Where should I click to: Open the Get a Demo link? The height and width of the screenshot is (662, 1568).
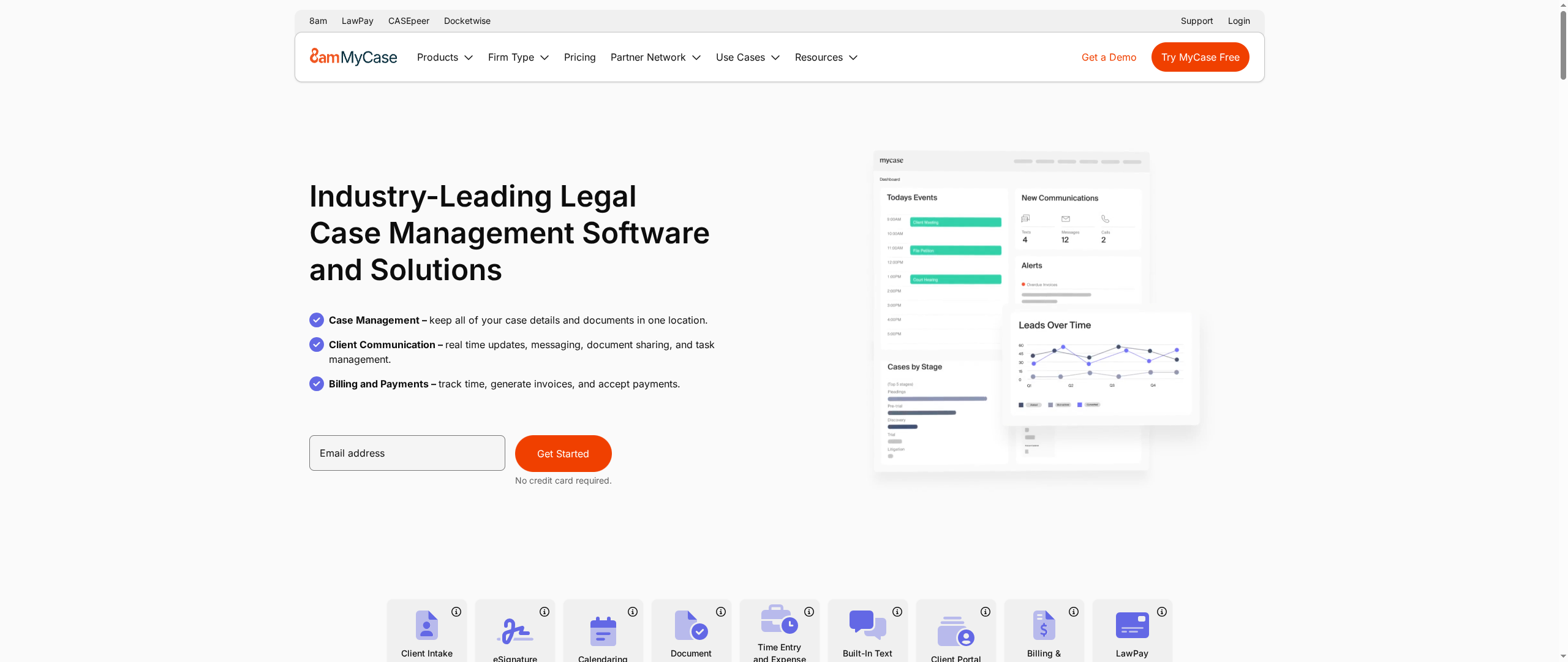pos(1109,57)
